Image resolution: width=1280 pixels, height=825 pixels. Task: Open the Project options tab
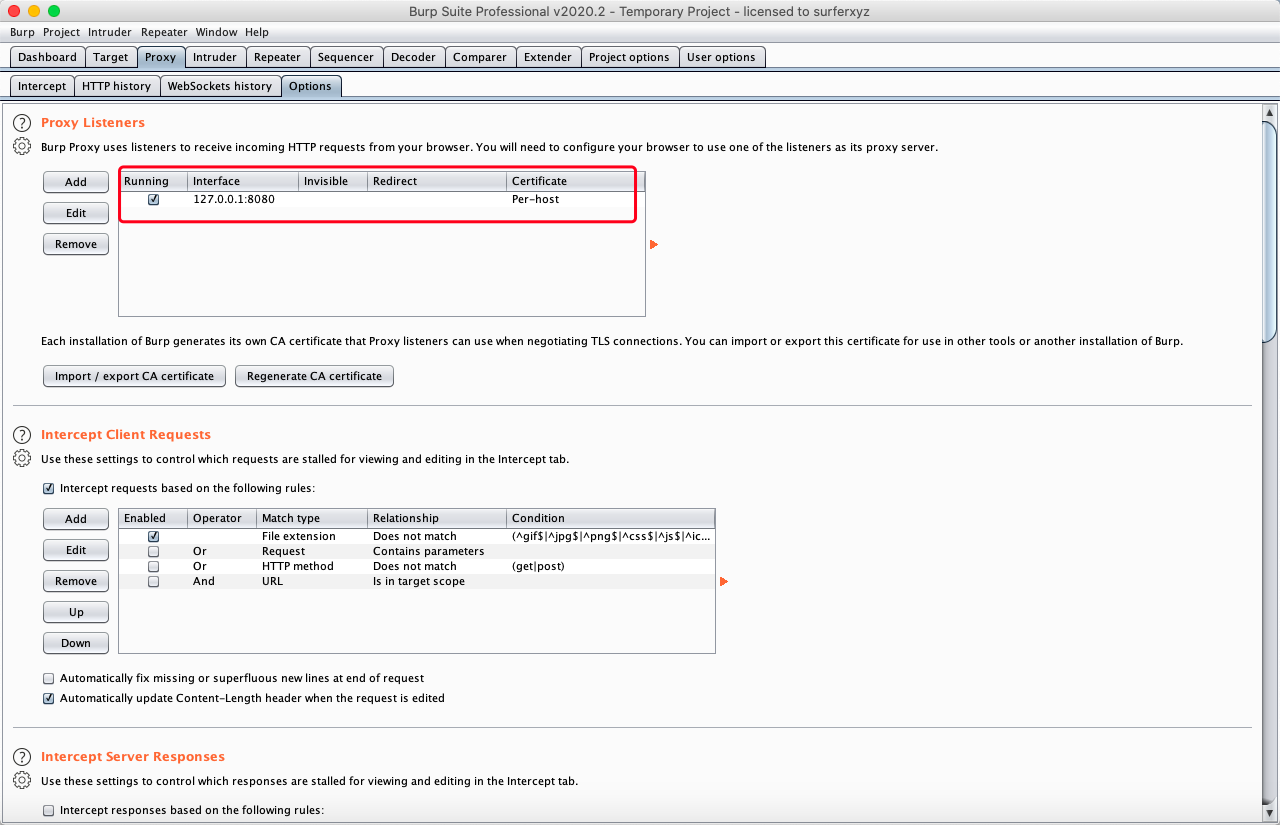click(x=629, y=57)
